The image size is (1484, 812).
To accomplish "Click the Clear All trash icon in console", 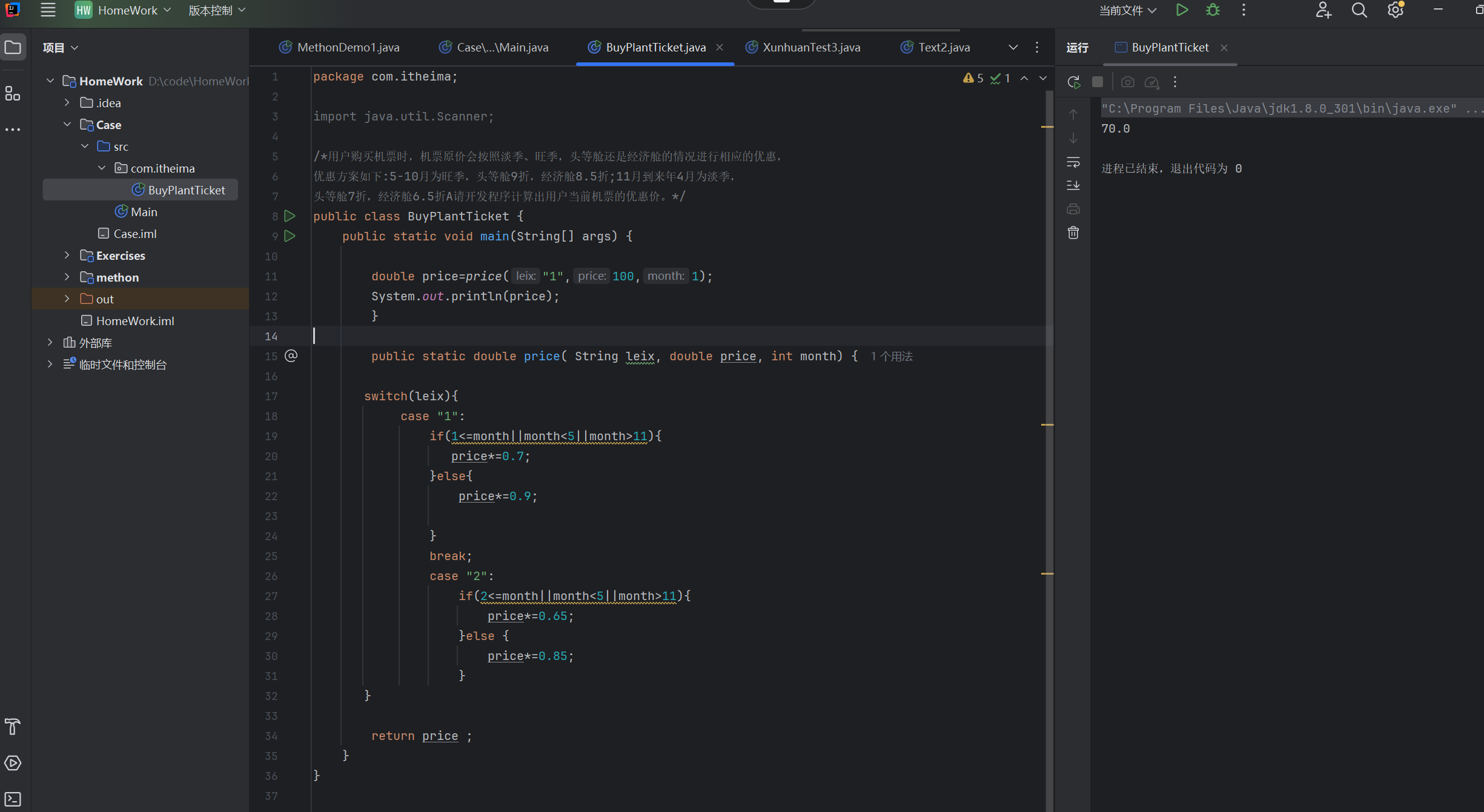I will (x=1073, y=233).
